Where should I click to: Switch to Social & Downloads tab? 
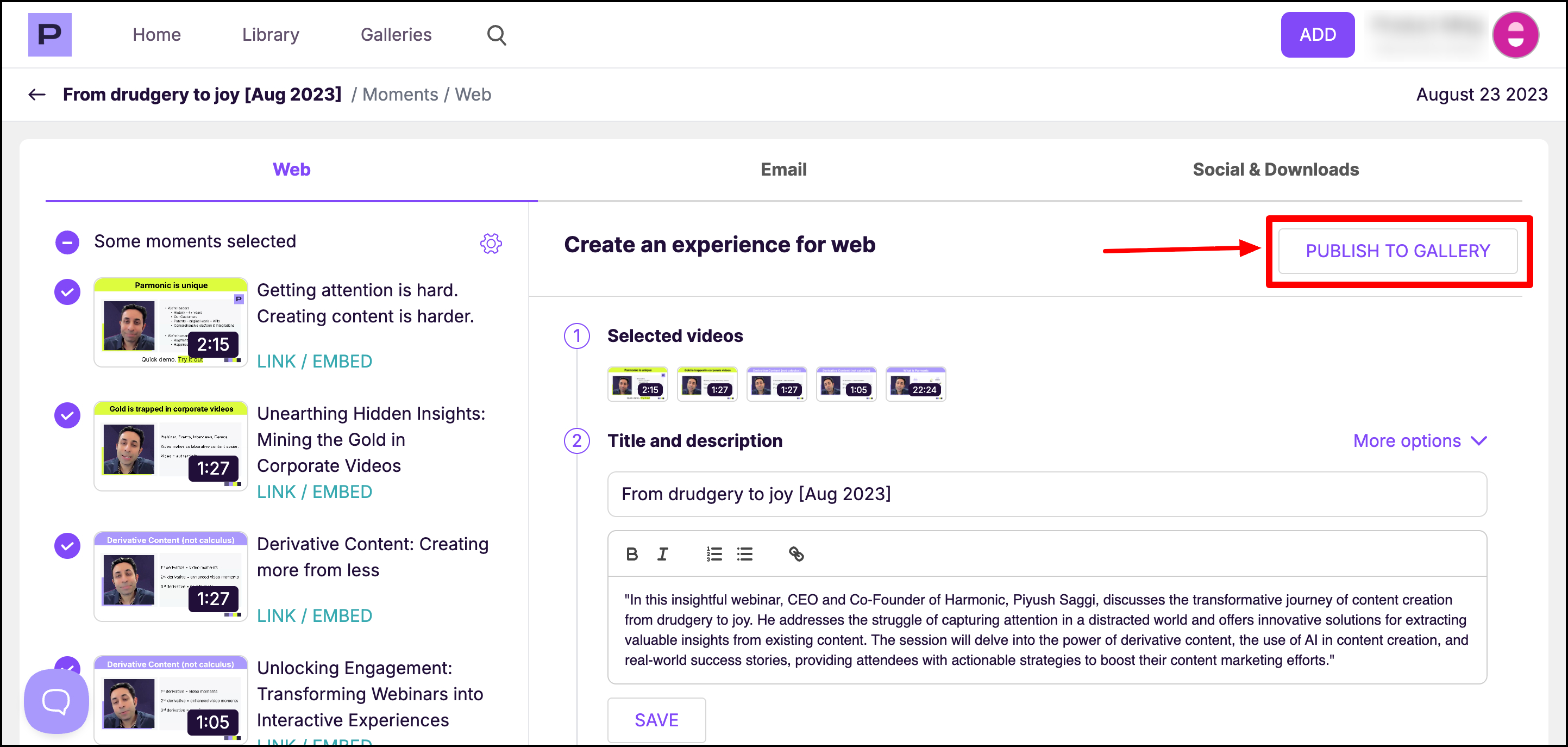pyautogui.click(x=1275, y=170)
